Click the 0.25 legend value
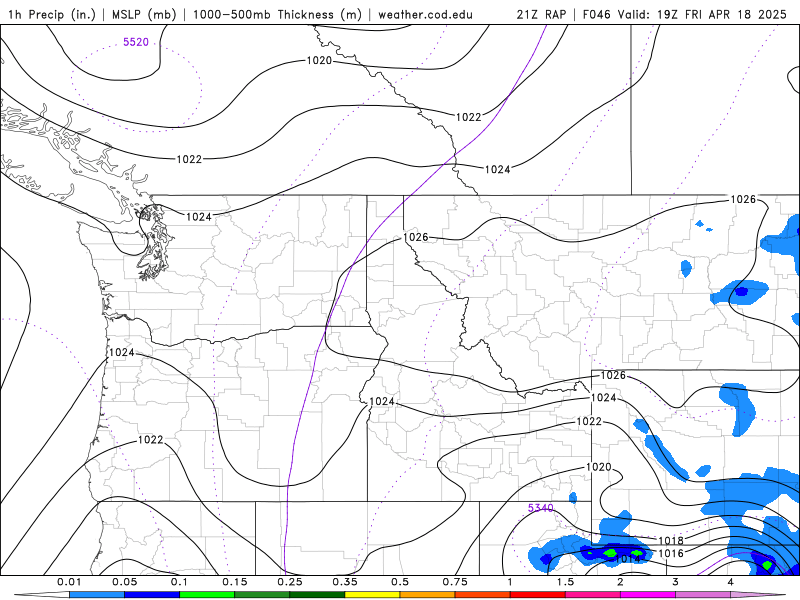Viewport: 800px width, 600px height. click(x=290, y=582)
